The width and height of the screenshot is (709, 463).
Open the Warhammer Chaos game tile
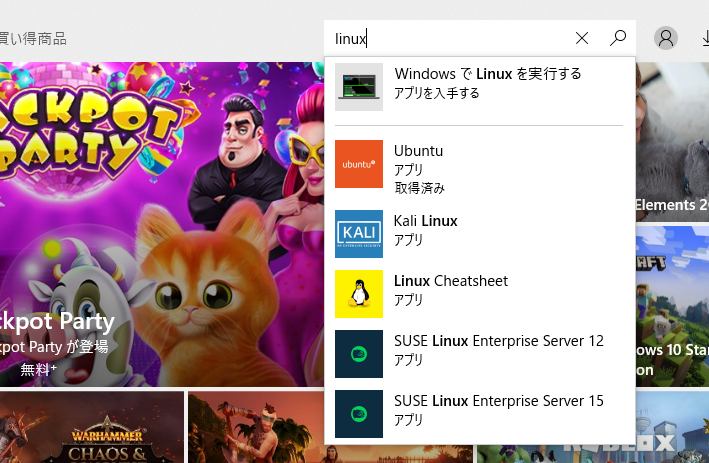pyautogui.click(x=92, y=427)
